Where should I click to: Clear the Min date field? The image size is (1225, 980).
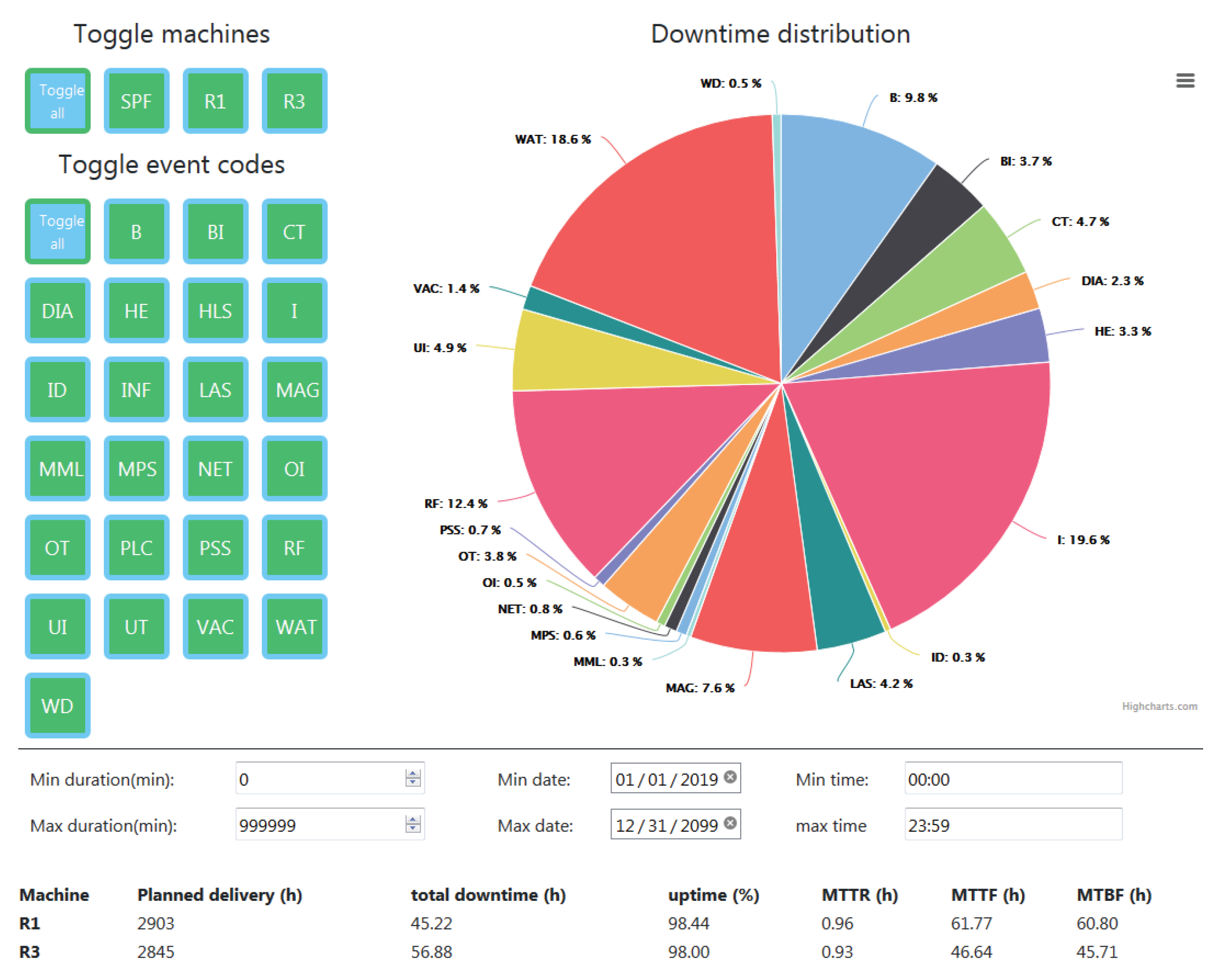point(731,777)
